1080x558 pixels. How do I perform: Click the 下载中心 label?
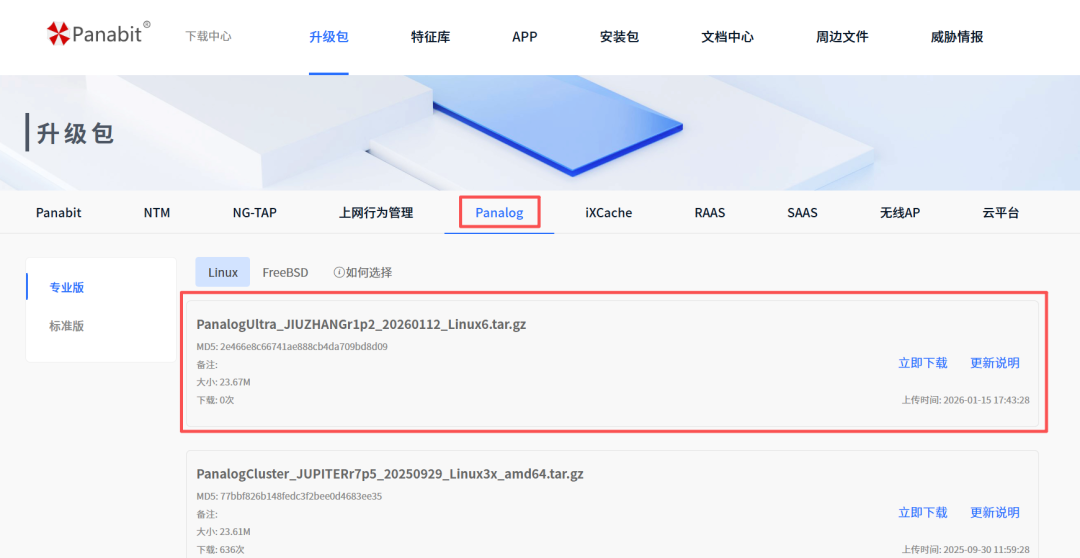pos(208,37)
